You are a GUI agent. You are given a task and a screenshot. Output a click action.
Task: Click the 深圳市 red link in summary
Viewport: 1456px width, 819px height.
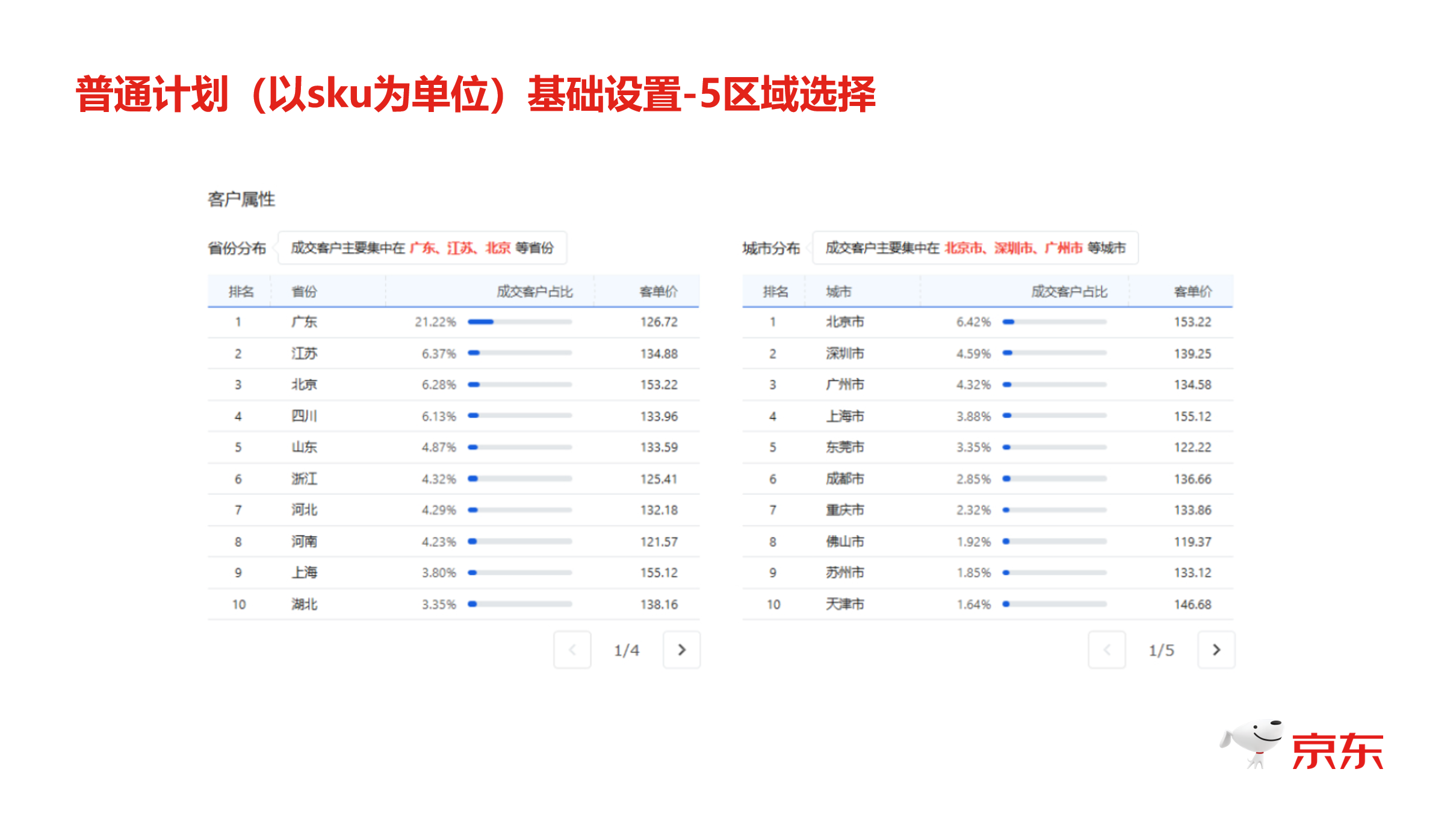[1014, 248]
